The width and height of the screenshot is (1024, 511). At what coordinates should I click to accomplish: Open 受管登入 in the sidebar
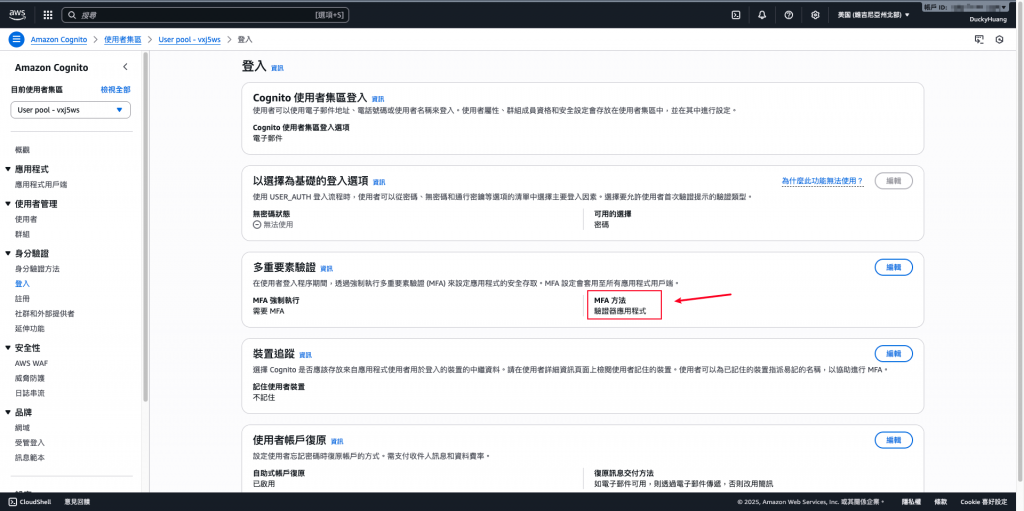[x=29, y=442]
